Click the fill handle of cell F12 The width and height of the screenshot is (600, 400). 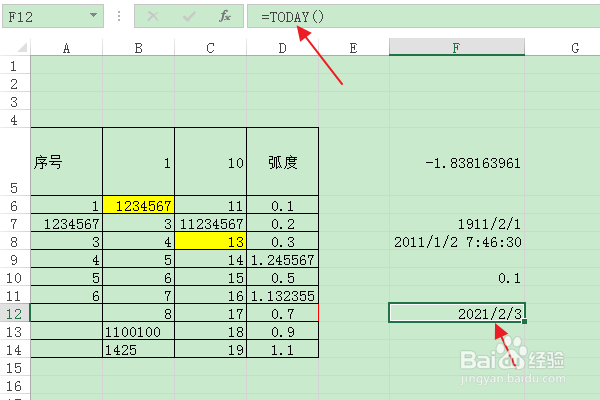click(525, 322)
